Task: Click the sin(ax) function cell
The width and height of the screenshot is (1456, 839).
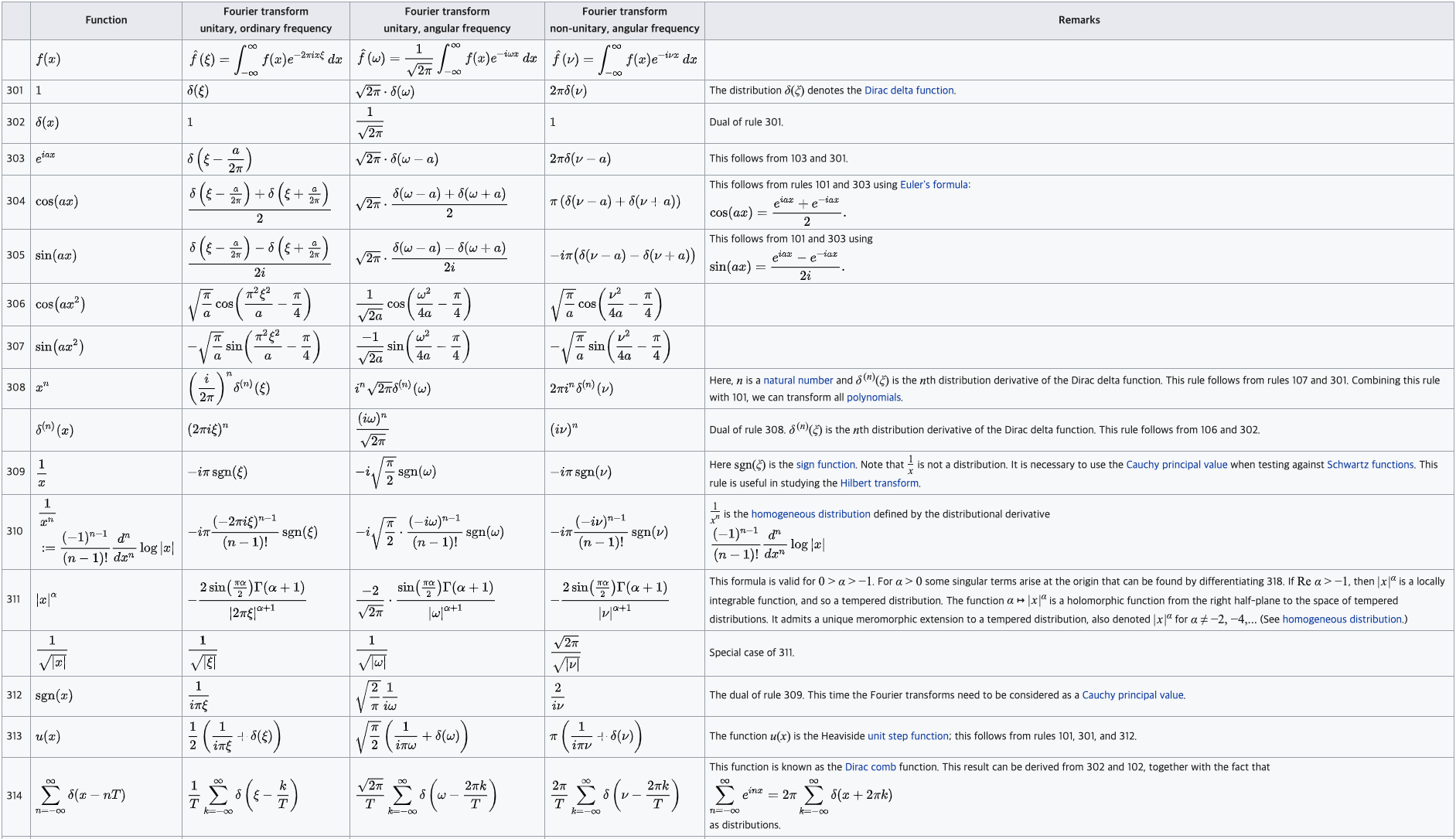Action: [x=106, y=256]
